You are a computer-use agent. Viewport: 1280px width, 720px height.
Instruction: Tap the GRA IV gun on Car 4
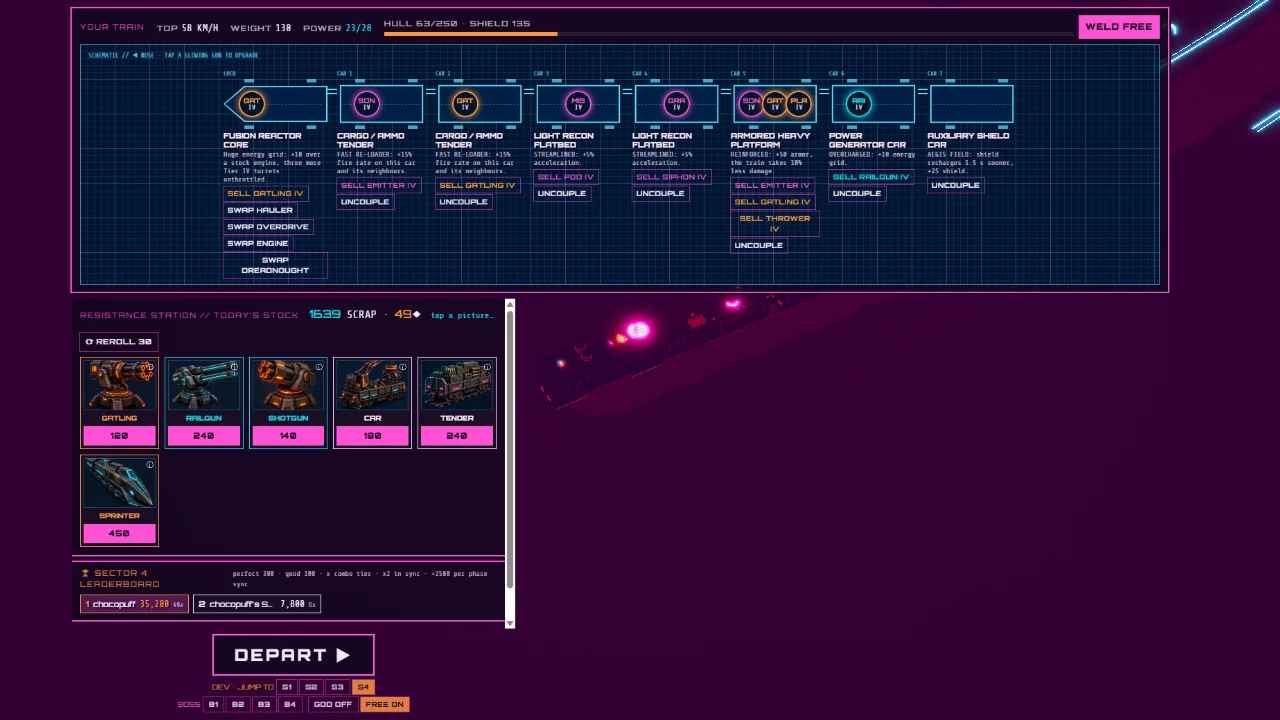(676, 103)
